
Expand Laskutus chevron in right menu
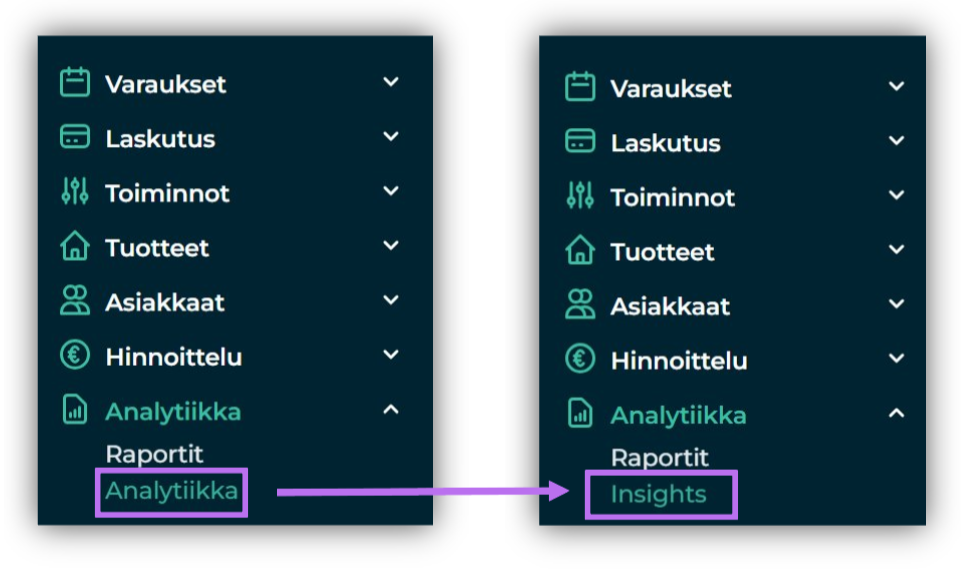[896, 141]
